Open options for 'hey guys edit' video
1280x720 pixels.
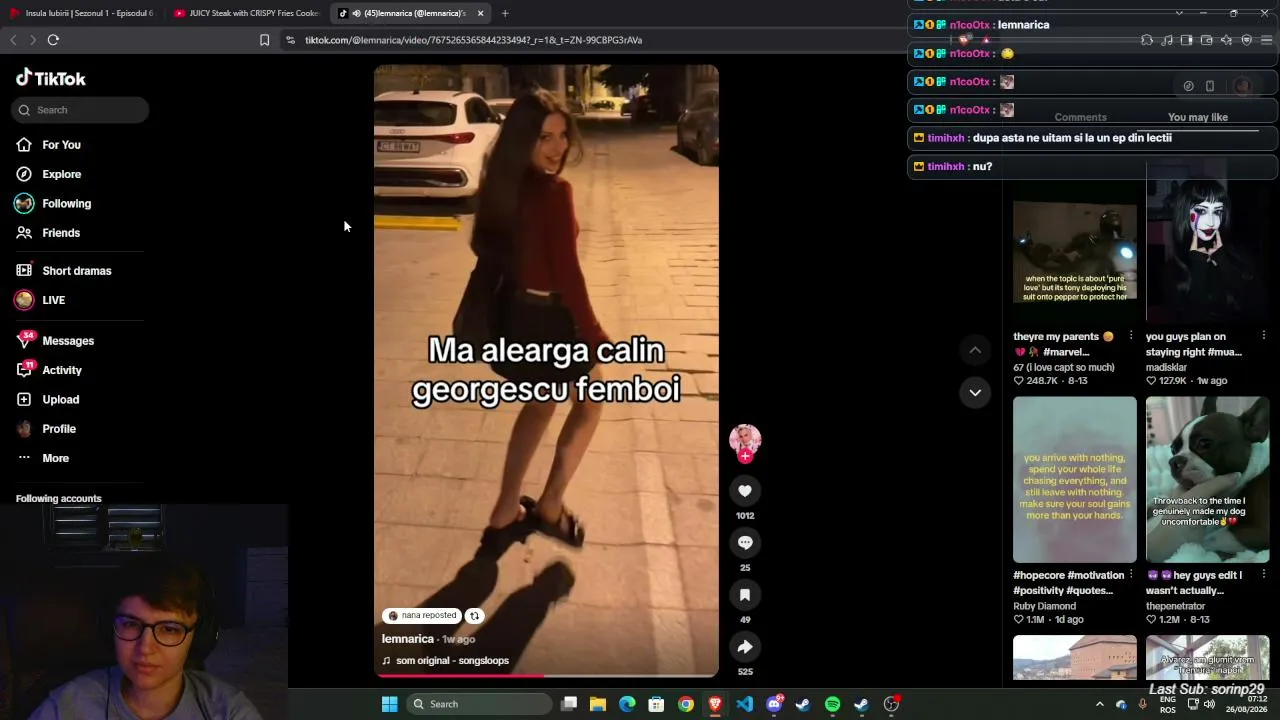1264,575
